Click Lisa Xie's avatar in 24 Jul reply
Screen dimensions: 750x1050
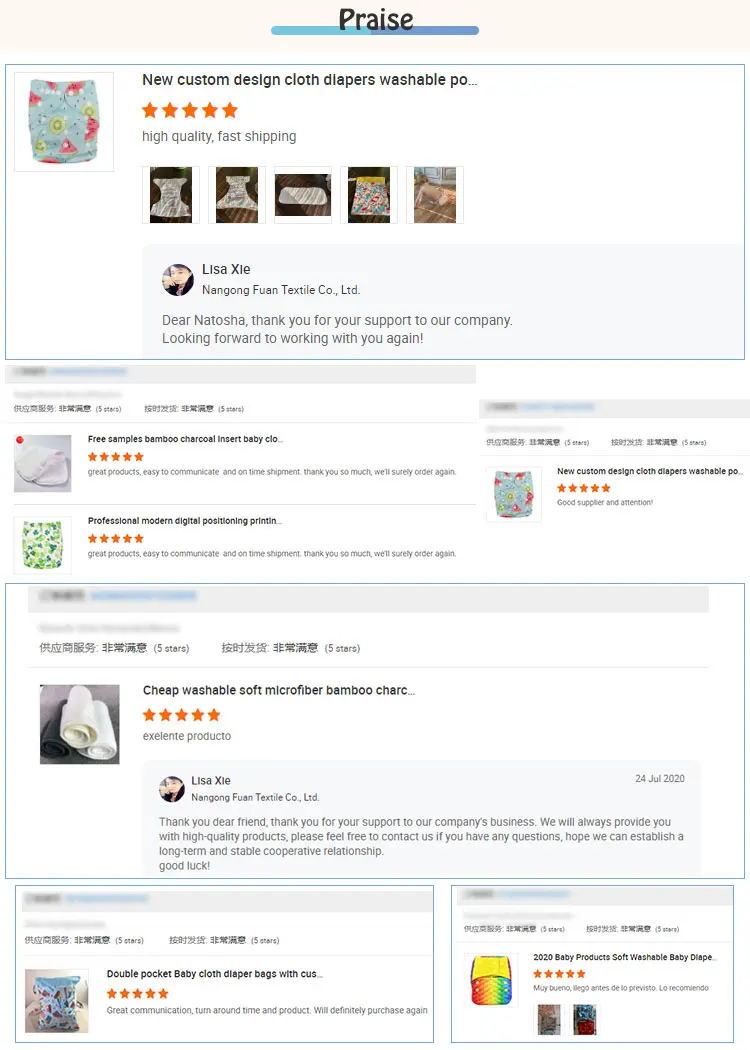coord(172,789)
